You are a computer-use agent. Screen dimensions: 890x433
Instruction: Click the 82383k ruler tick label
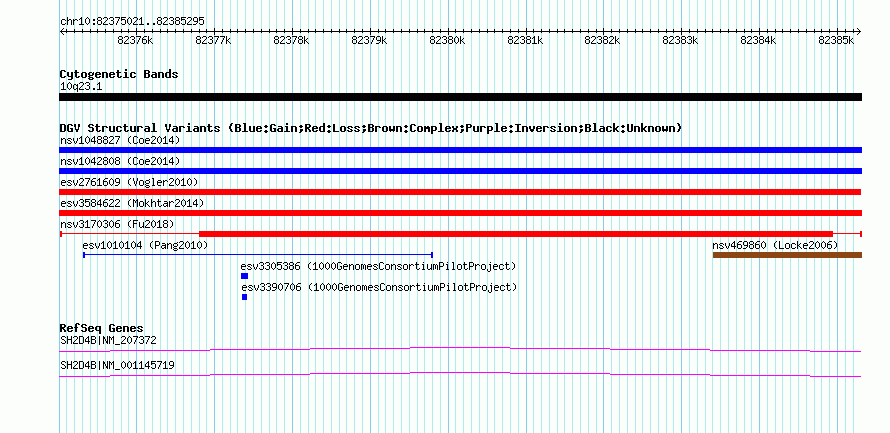tap(681, 40)
